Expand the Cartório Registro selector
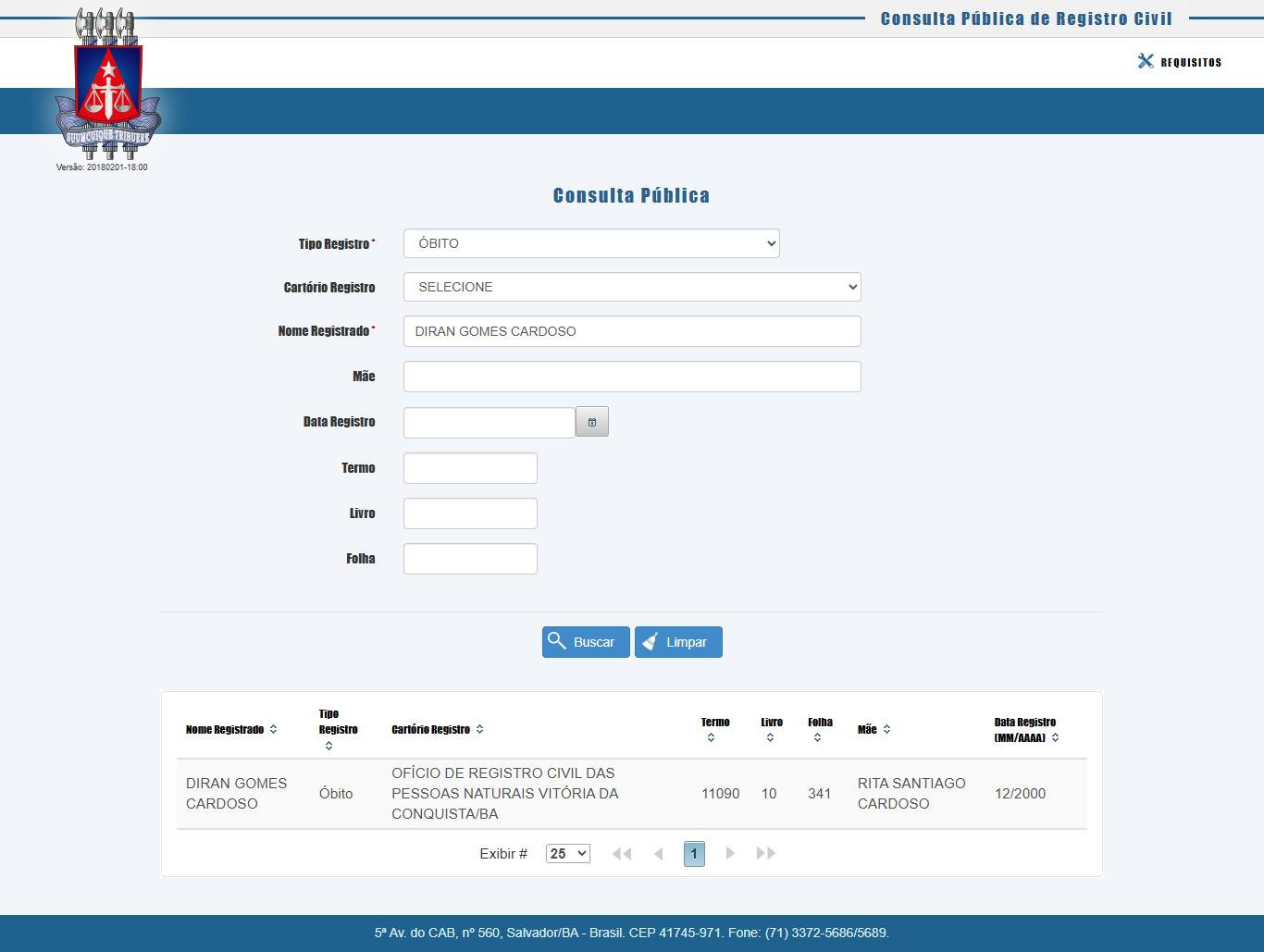 (632, 287)
